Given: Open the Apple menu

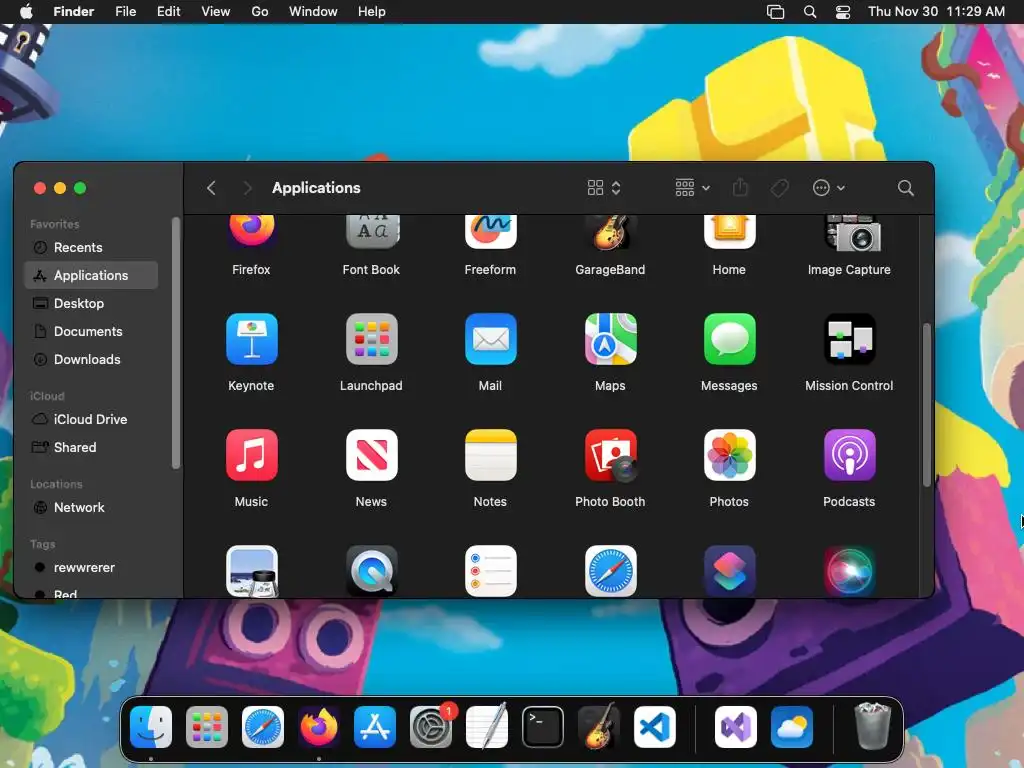Looking at the screenshot, I should 26,12.
